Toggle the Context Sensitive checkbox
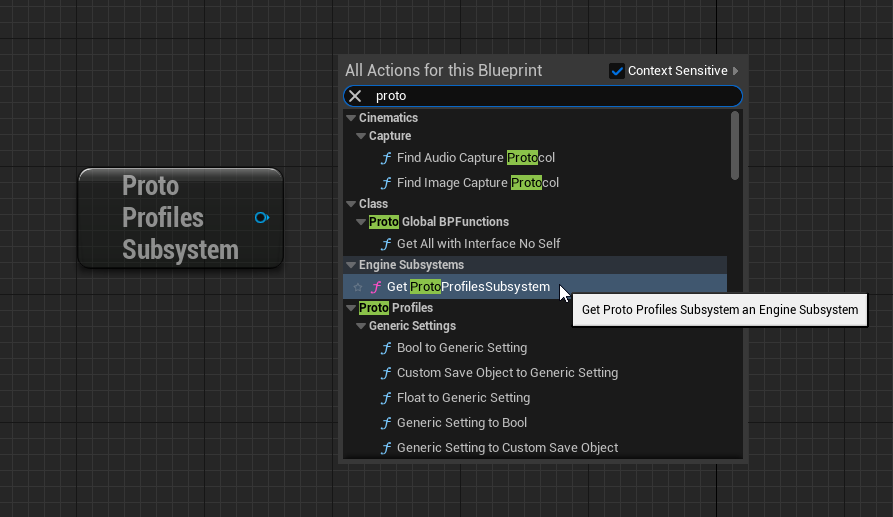 [617, 71]
